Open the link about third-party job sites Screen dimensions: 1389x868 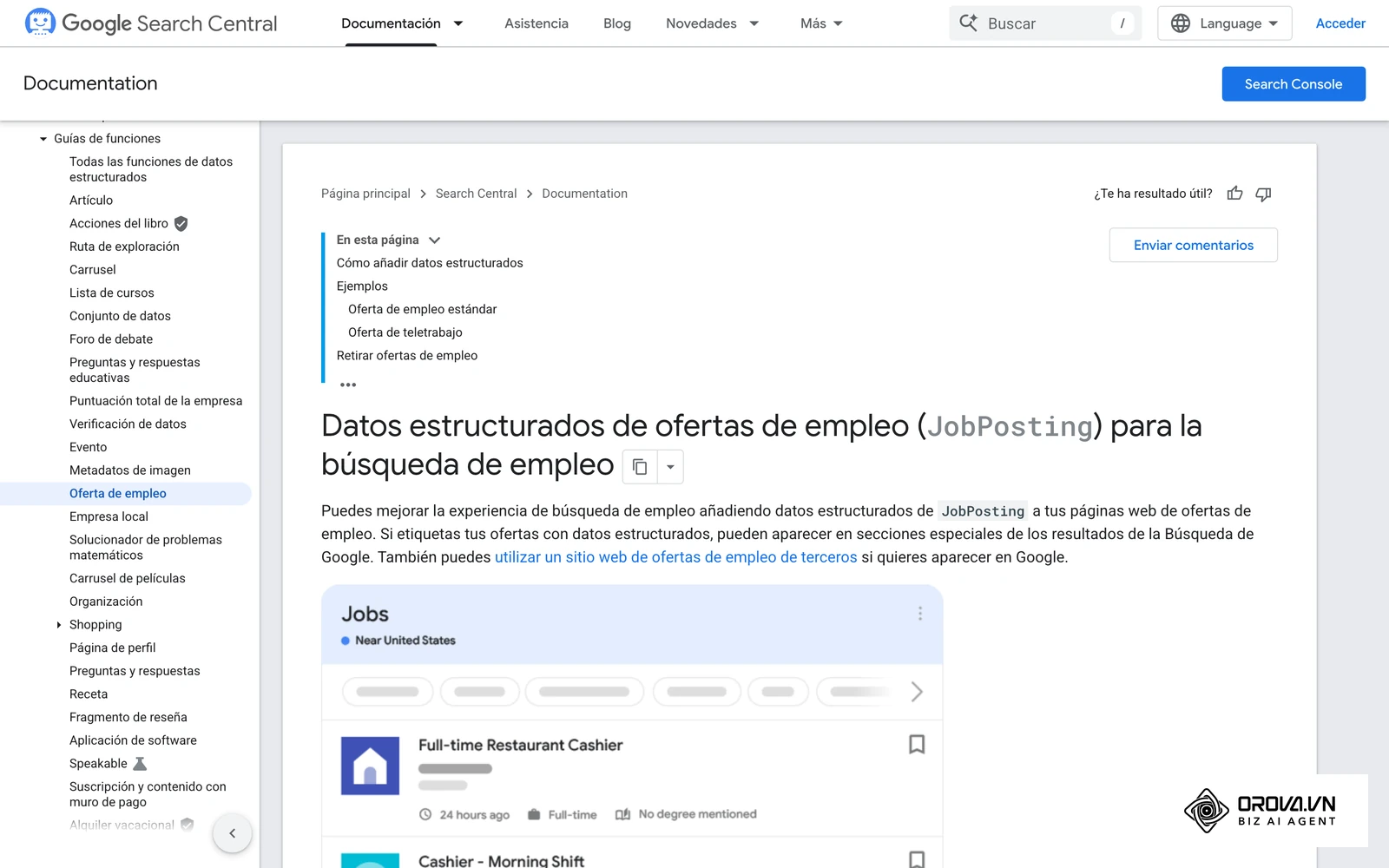point(676,557)
